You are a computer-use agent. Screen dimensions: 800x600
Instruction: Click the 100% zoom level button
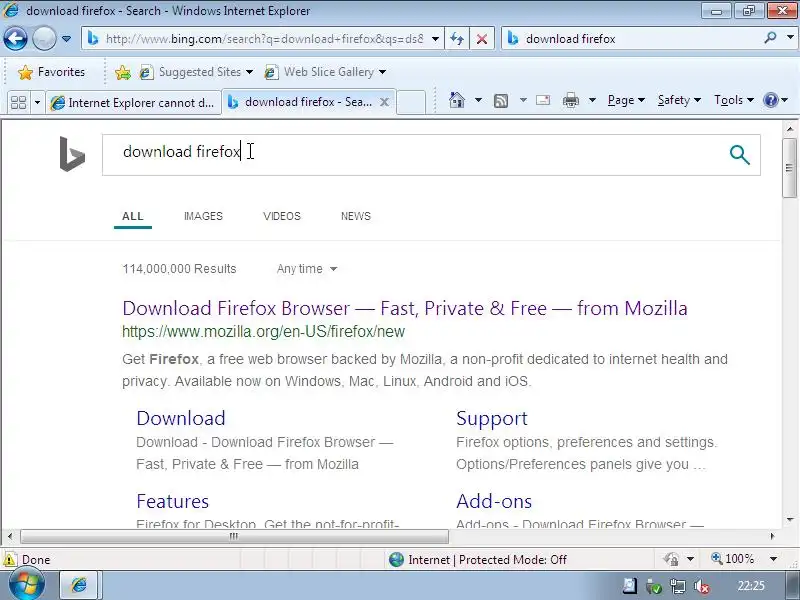point(733,559)
